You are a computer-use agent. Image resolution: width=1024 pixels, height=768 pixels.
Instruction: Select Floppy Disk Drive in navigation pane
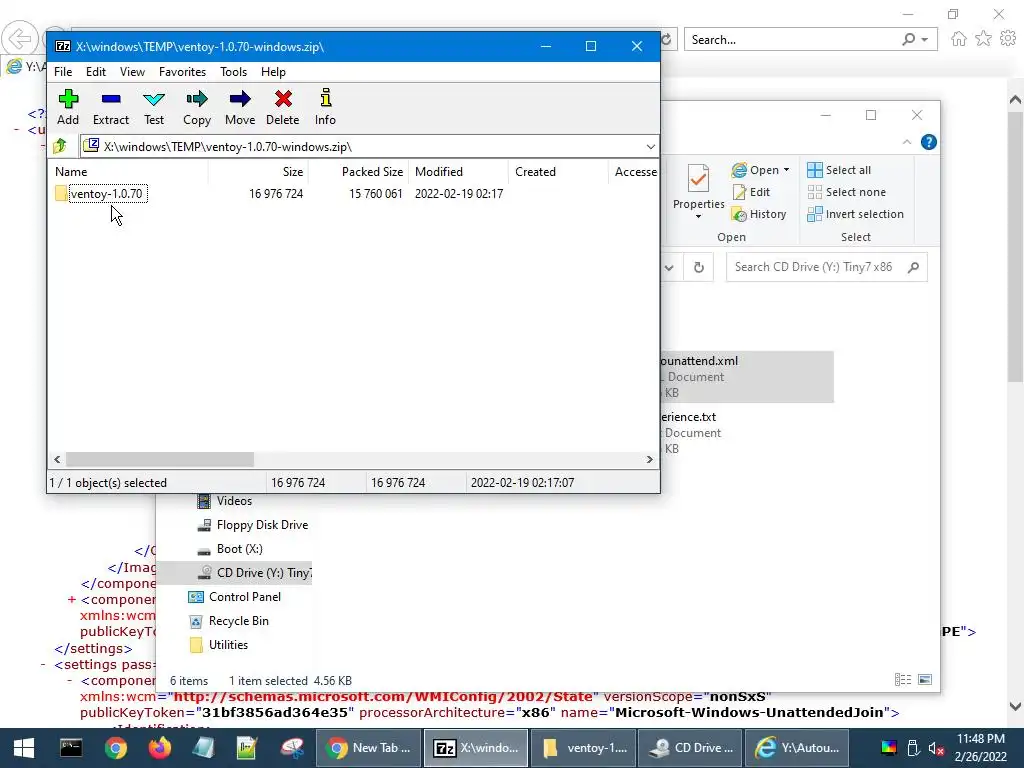point(253,525)
